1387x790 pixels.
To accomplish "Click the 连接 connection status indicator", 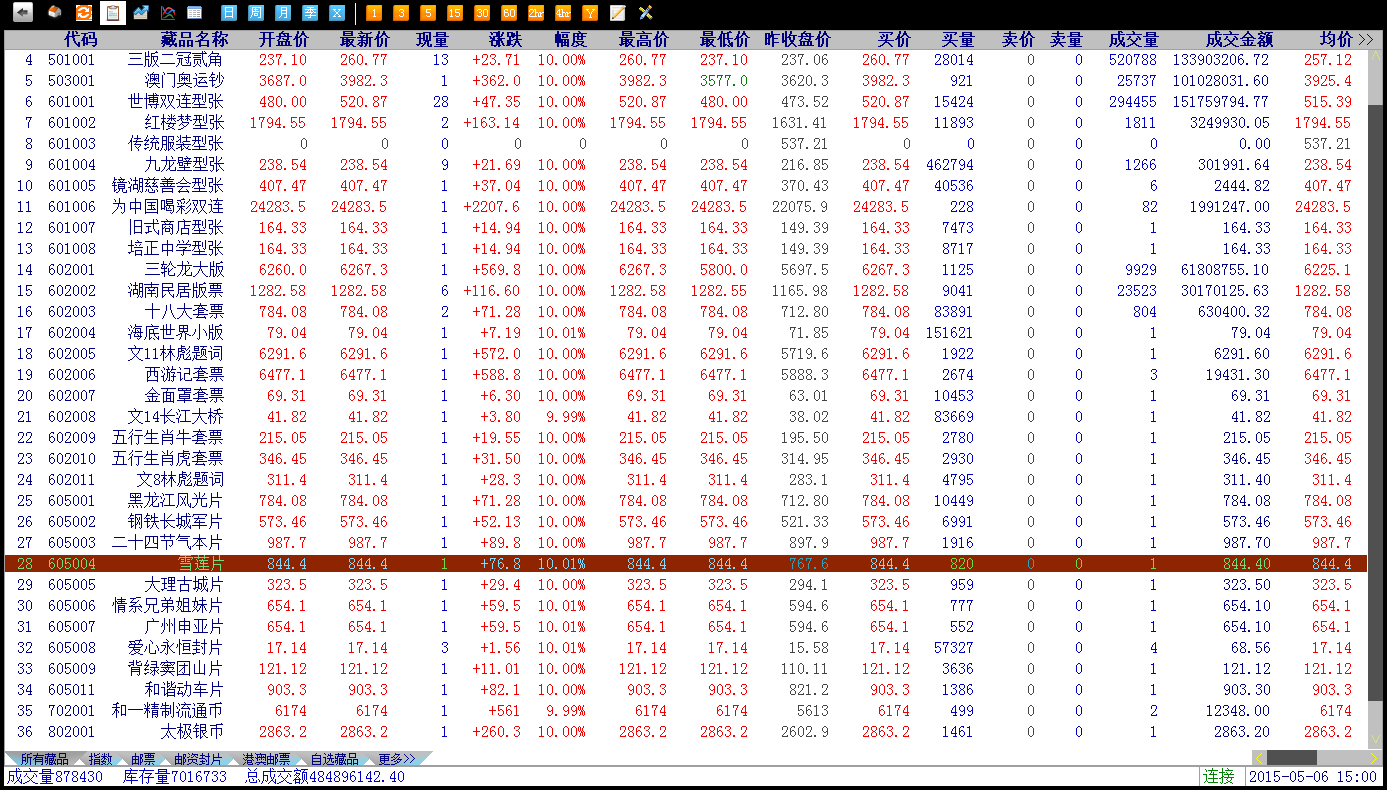I will click(1219, 777).
